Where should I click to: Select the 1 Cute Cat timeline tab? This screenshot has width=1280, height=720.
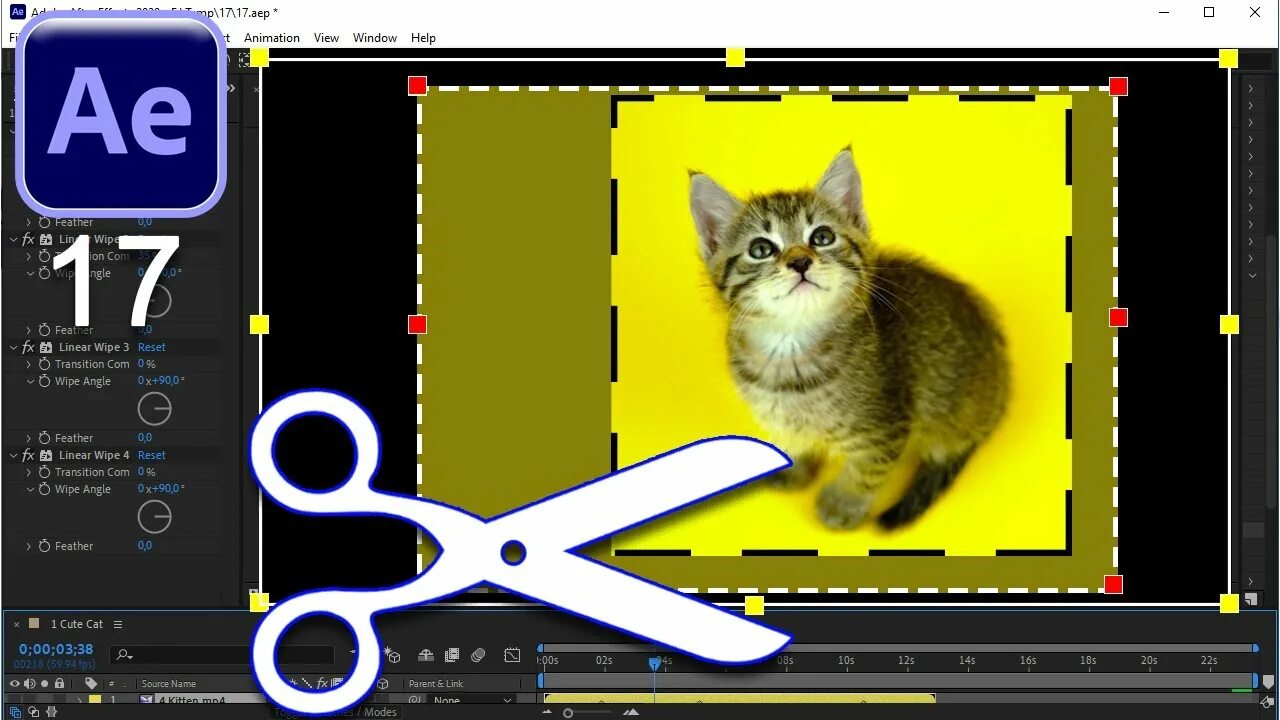(77, 624)
